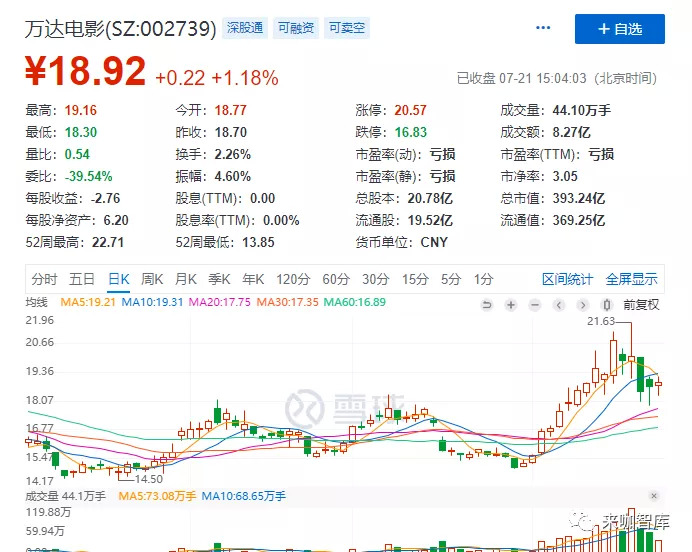Image resolution: width=692 pixels, height=552 pixels.
Task: Select the 日K chart tab
Action: tap(119, 279)
